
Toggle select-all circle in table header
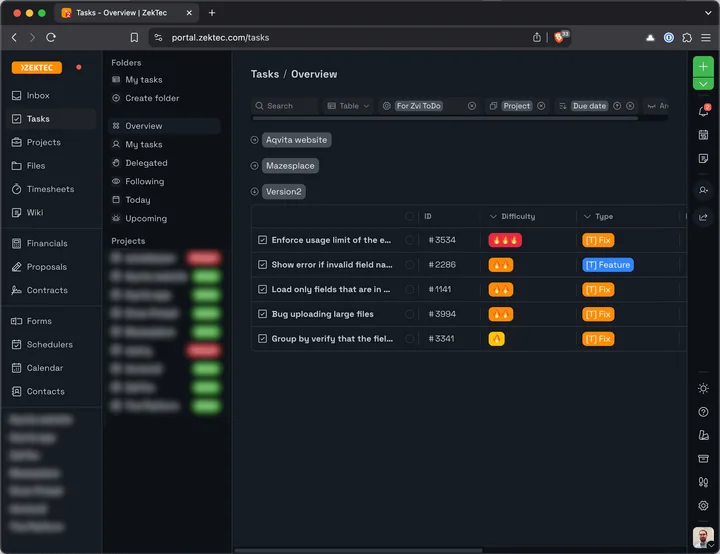pos(409,216)
